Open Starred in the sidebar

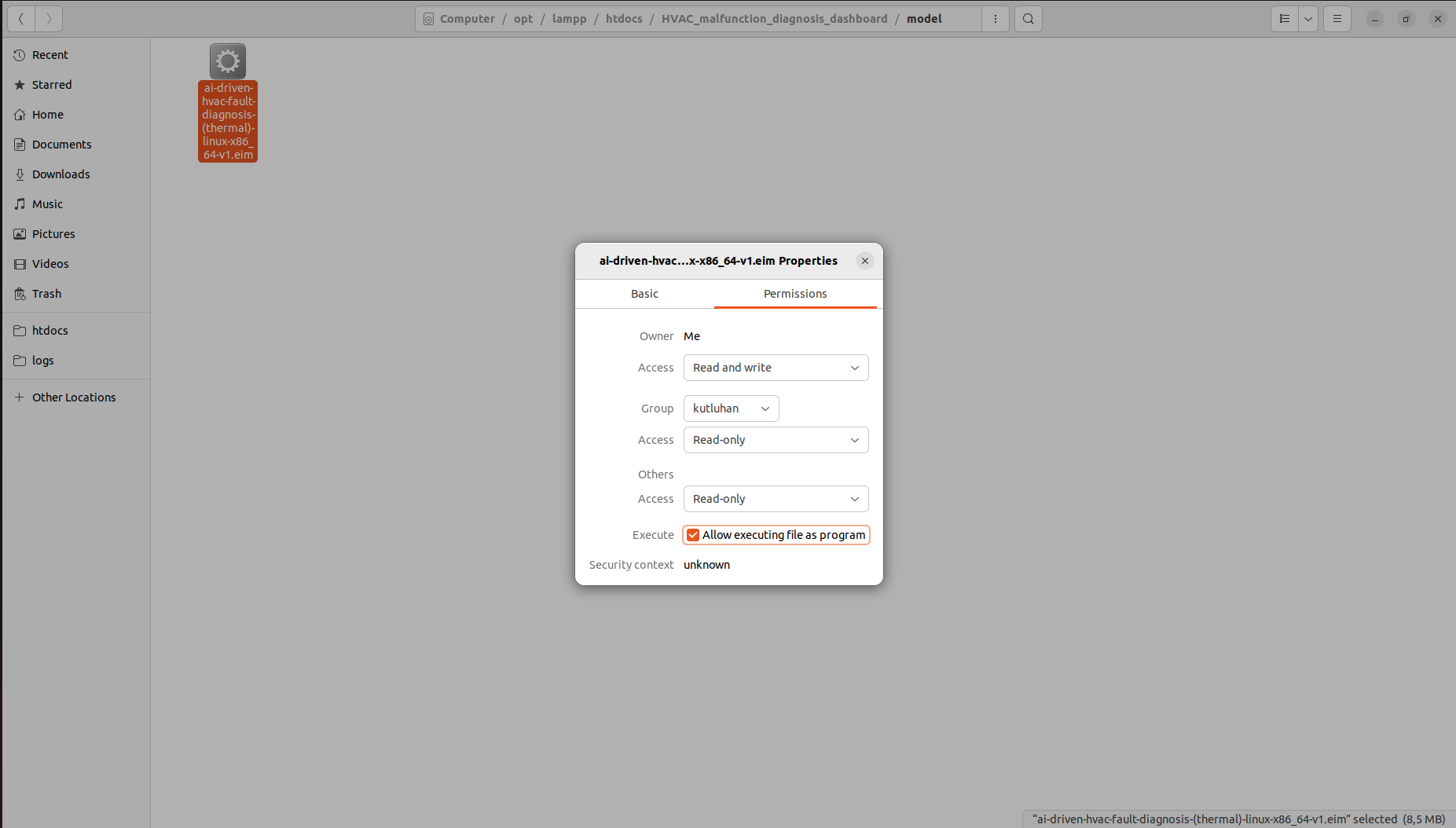(x=52, y=85)
